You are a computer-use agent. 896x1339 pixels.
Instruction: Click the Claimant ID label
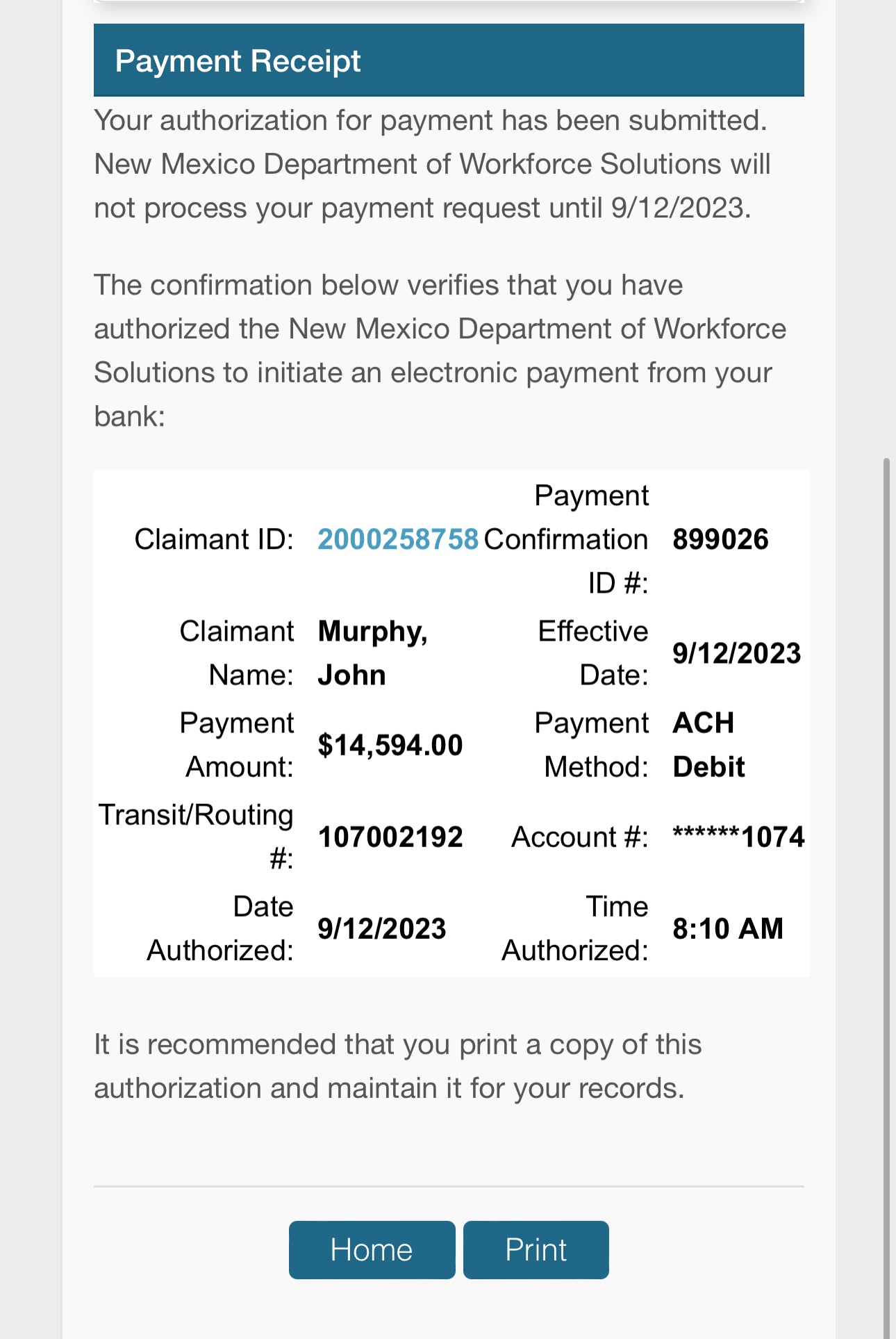pos(214,539)
